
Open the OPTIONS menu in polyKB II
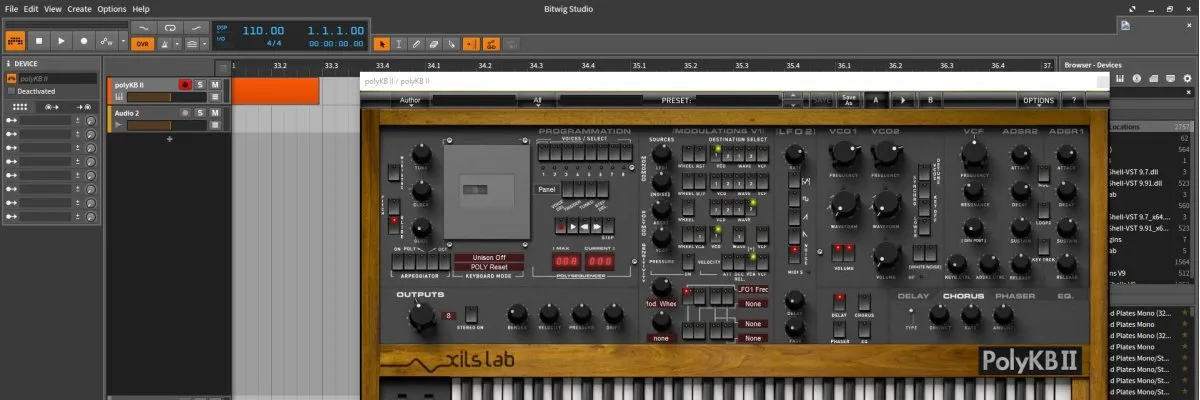click(x=1037, y=100)
